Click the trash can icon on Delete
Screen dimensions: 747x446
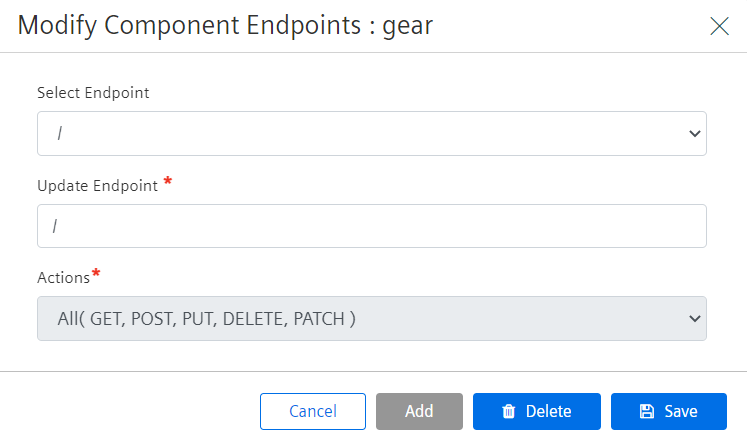pos(509,411)
